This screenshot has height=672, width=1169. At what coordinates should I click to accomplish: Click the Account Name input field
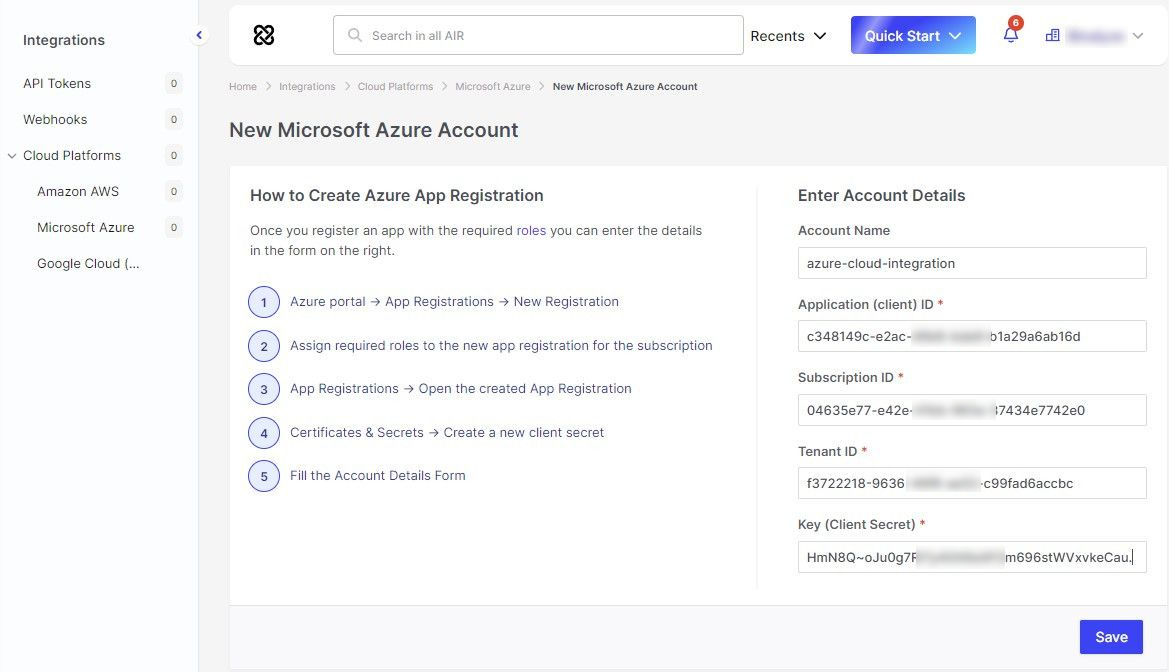(971, 263)
